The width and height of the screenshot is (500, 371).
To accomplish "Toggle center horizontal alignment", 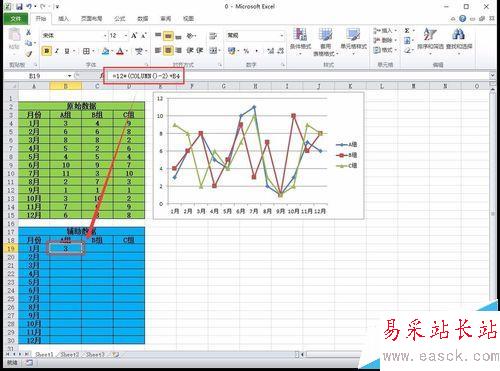I will tap(168, 51).
